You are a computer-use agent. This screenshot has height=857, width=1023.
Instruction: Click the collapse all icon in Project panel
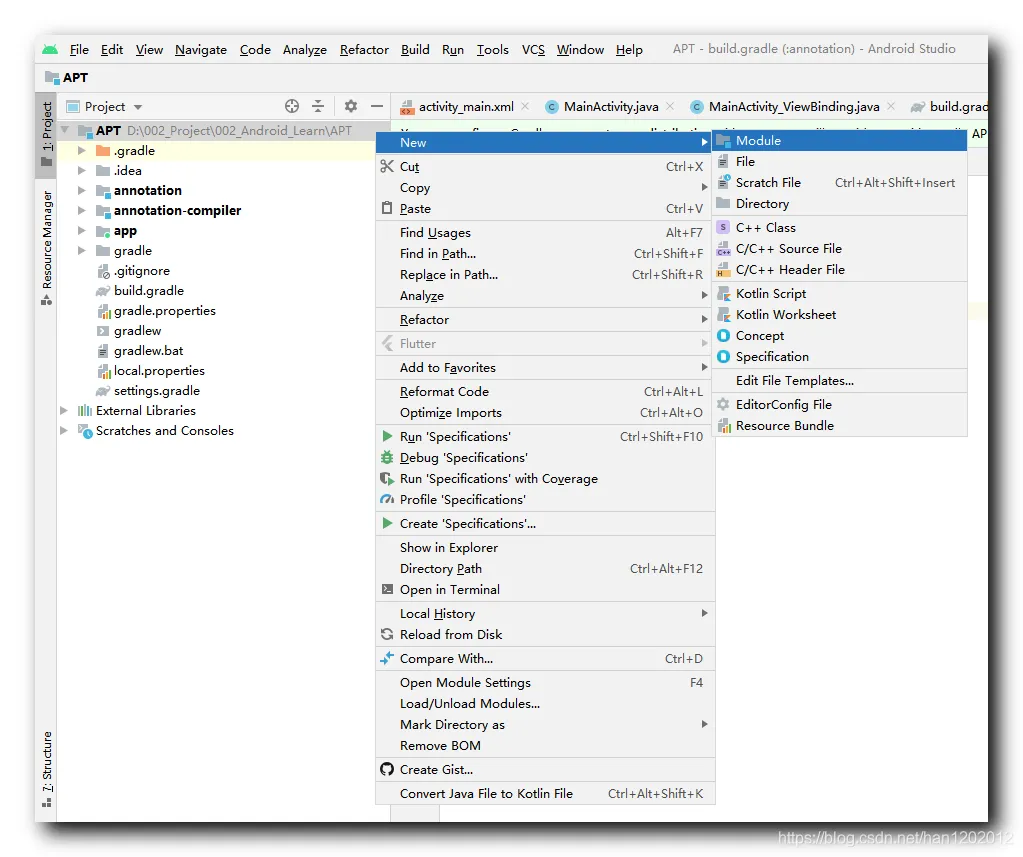click(x=318, y=106)
